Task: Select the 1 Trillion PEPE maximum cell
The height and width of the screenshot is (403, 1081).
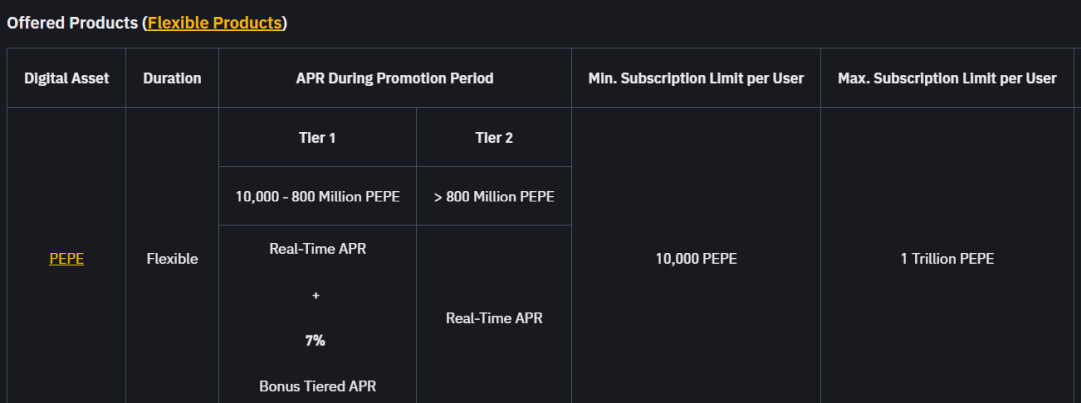Action: coord(947,259)
